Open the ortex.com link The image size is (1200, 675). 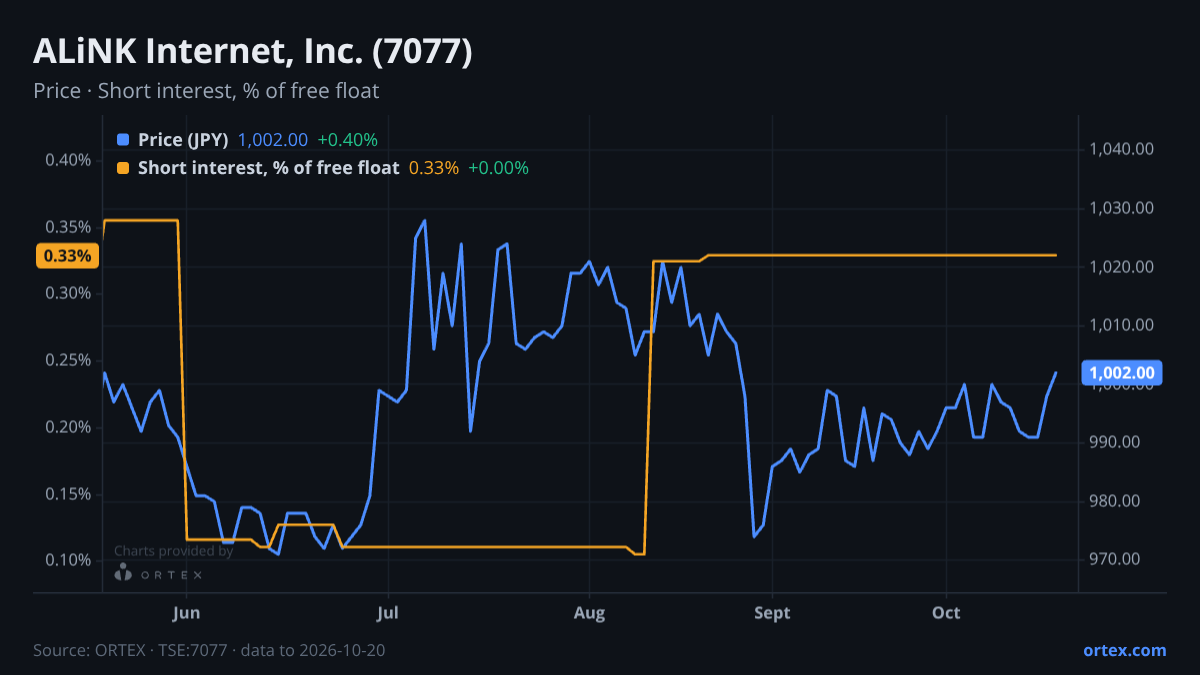1124,650
